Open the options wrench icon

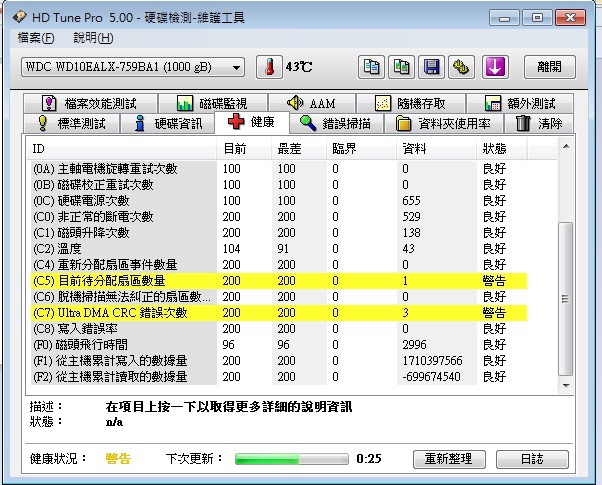click(461, 67)
